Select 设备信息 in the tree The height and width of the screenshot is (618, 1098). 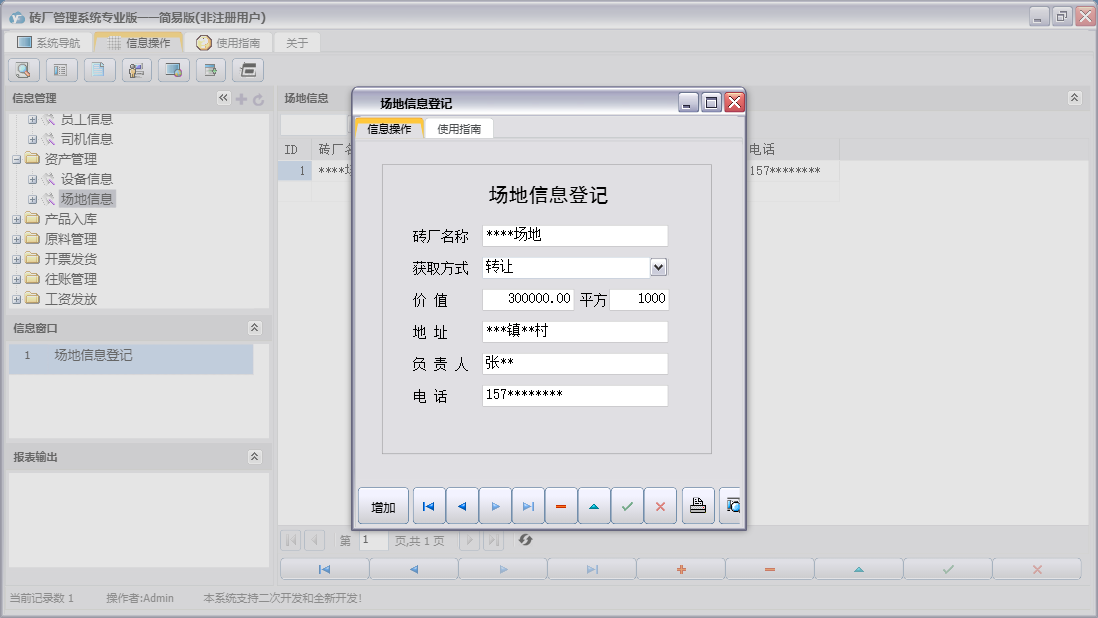tap(86, 179)
